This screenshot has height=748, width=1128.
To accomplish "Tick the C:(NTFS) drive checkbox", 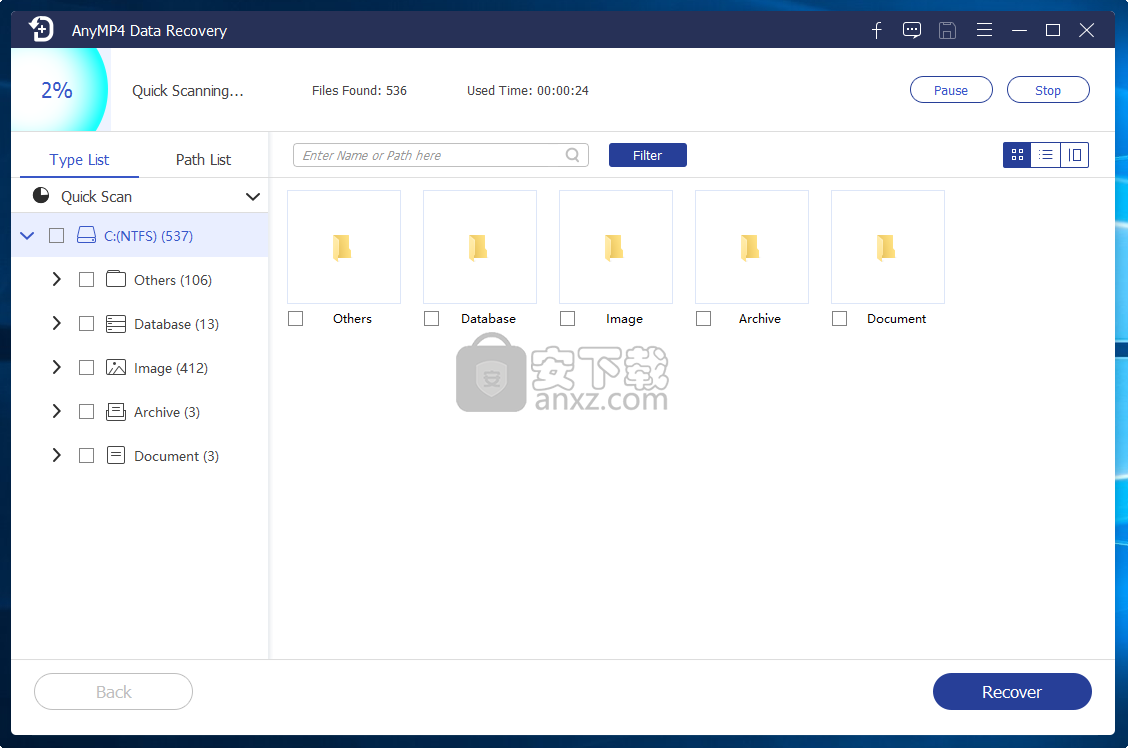I will pyautogui.click(x=56, y=235).
